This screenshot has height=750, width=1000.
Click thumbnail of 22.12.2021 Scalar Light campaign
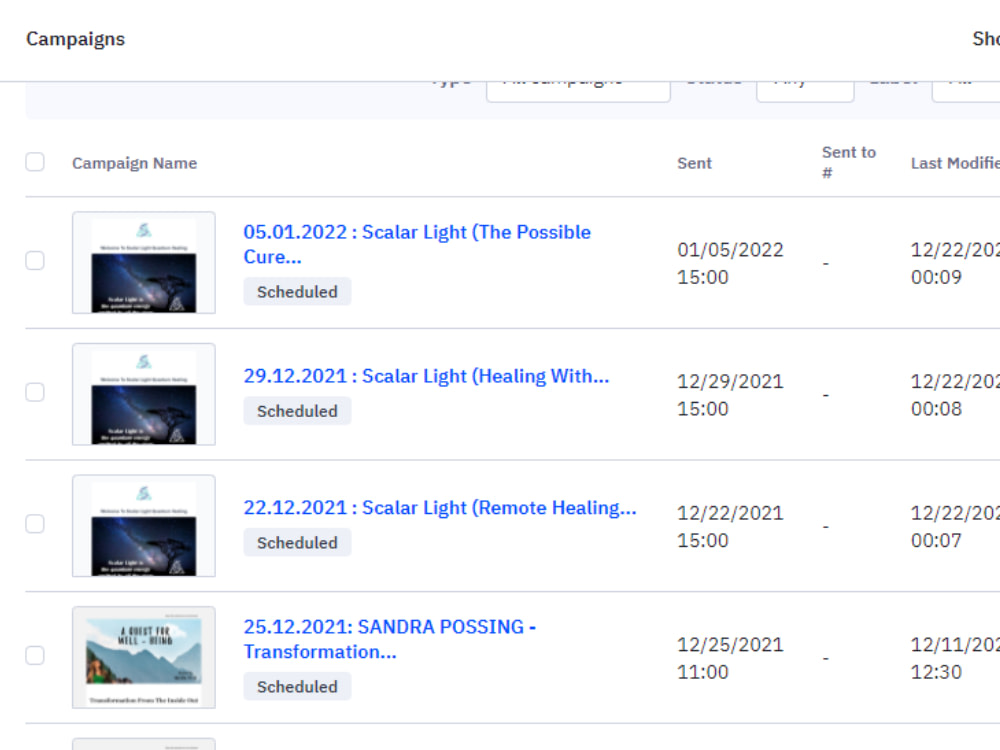pyautogui.click(x=143, y=526)
